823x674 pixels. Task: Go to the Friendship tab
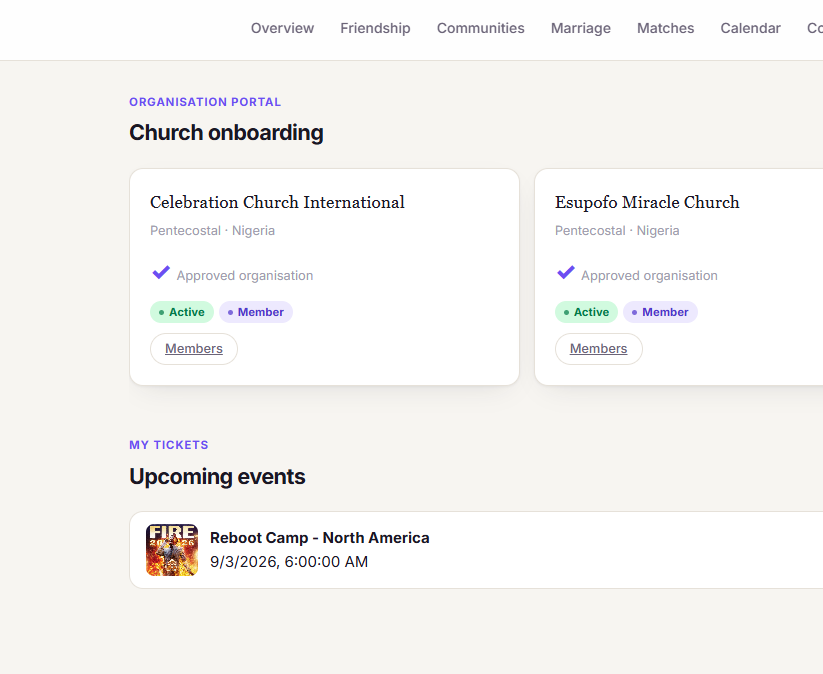(x=375, y=28)
